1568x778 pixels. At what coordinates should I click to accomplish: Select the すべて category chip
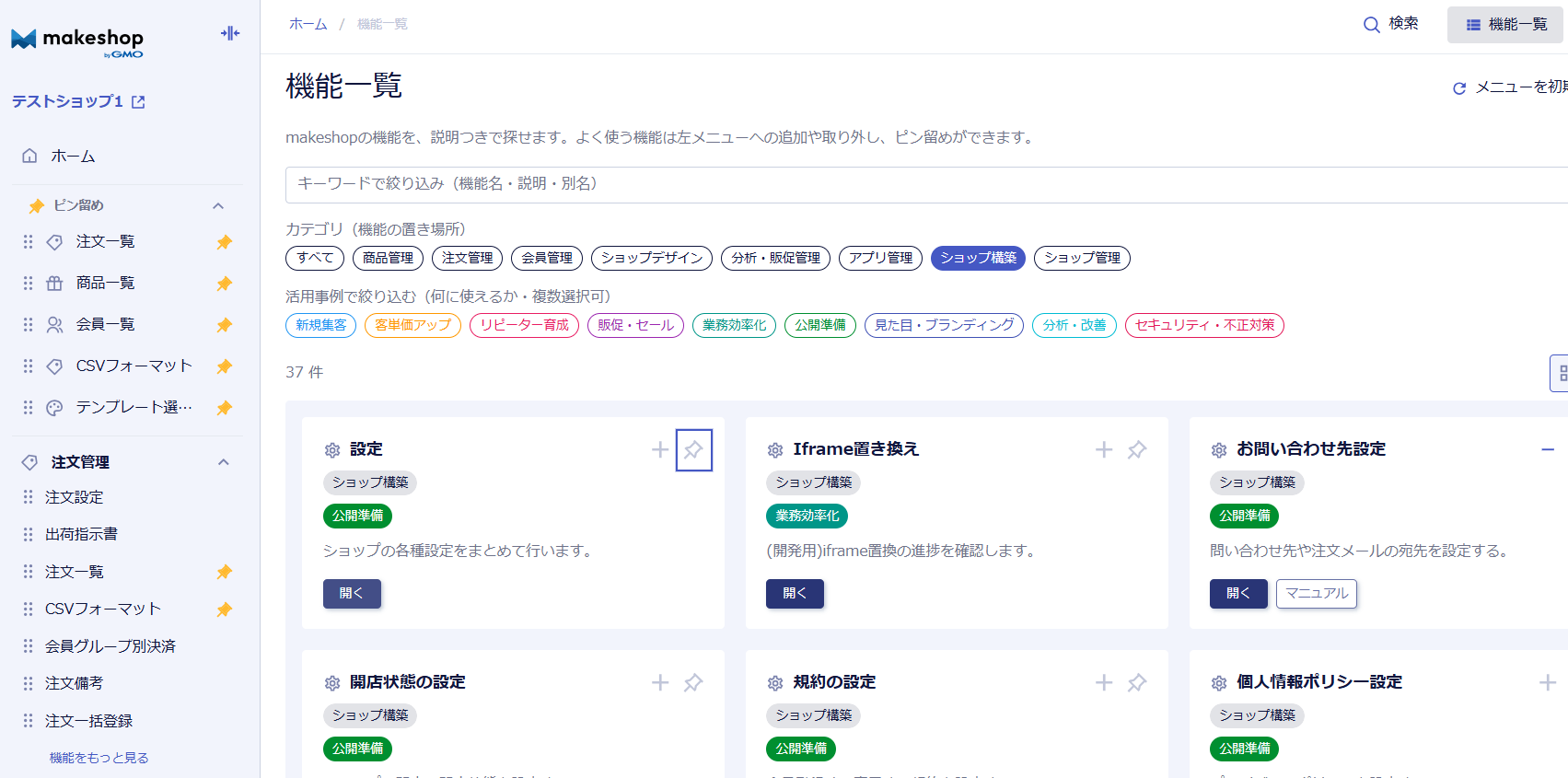315,258
